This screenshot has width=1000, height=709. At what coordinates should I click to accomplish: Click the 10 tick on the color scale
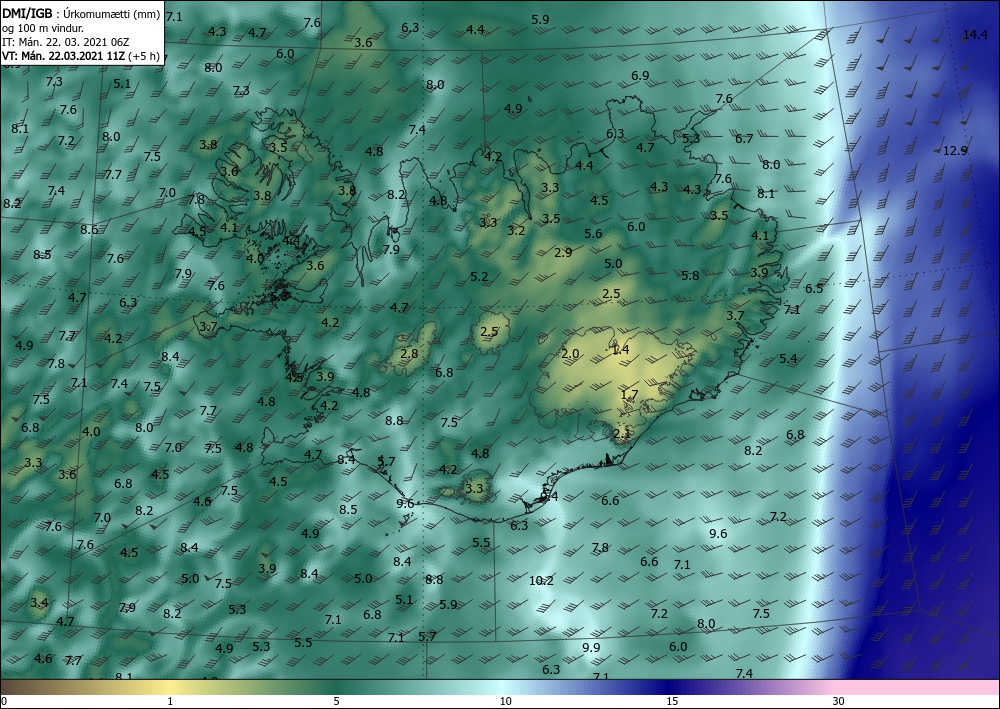[x=505, y=701]
